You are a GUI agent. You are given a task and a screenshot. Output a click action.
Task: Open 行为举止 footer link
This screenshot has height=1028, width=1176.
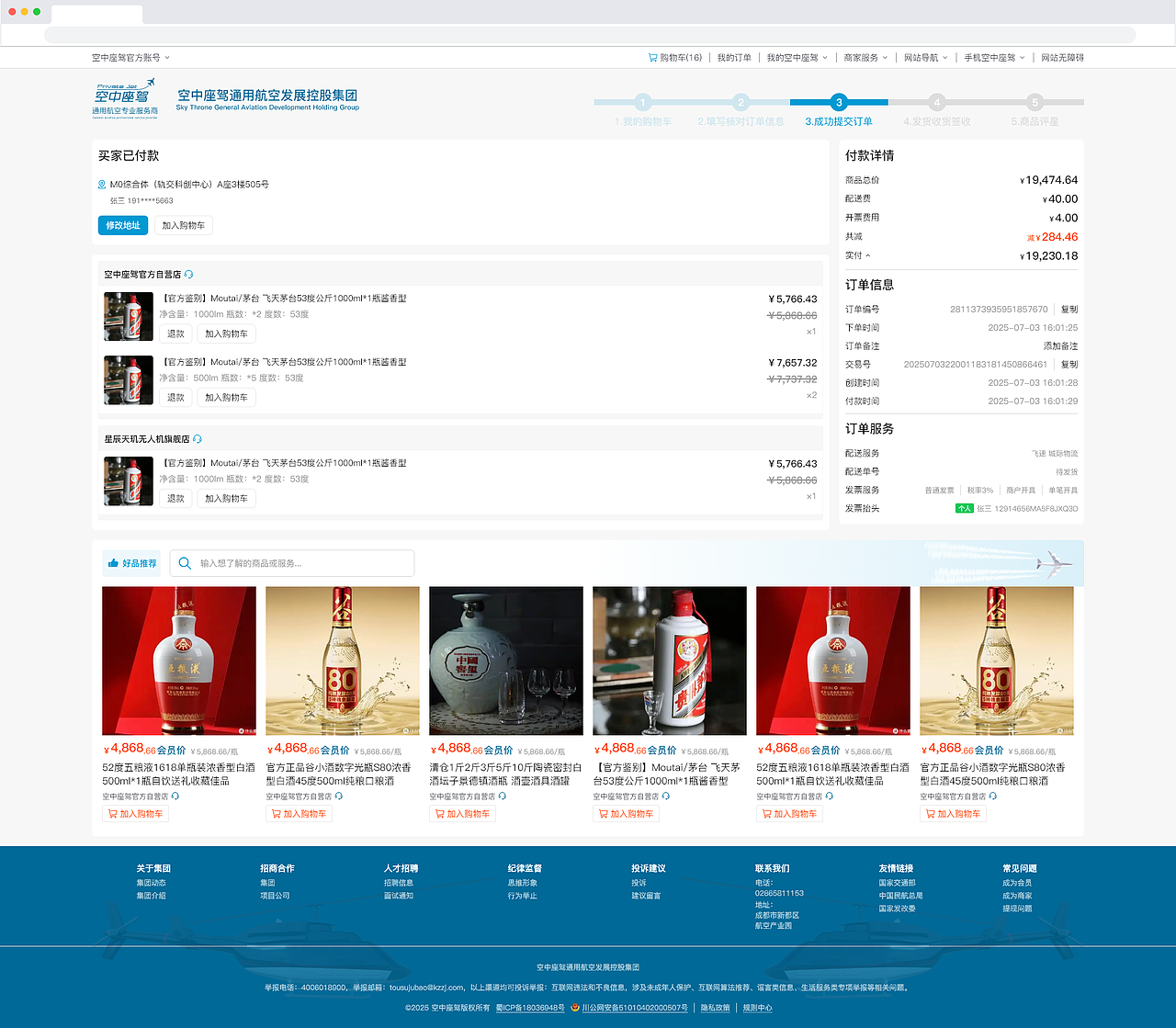(523, 896)
